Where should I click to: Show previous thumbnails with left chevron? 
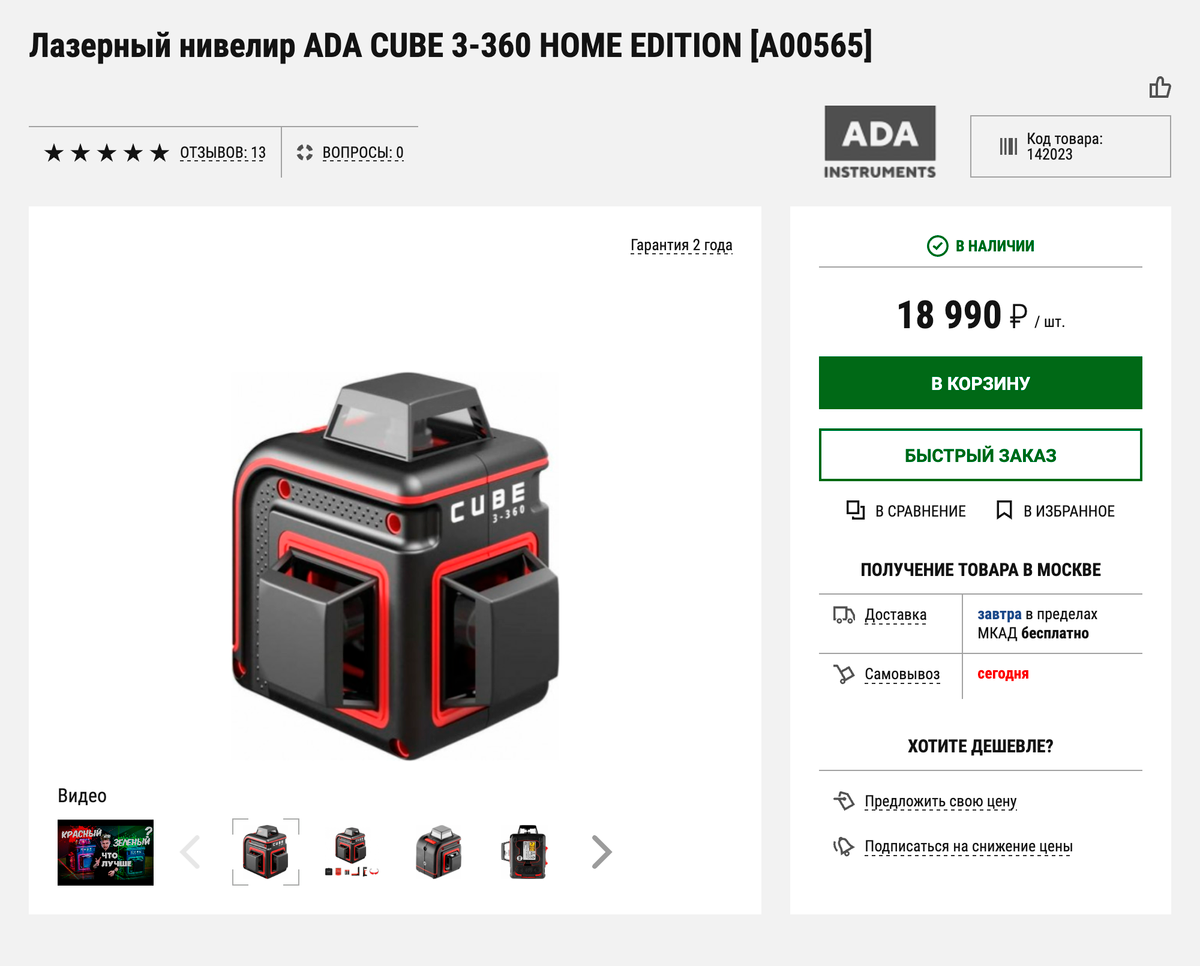click(190, 852)
